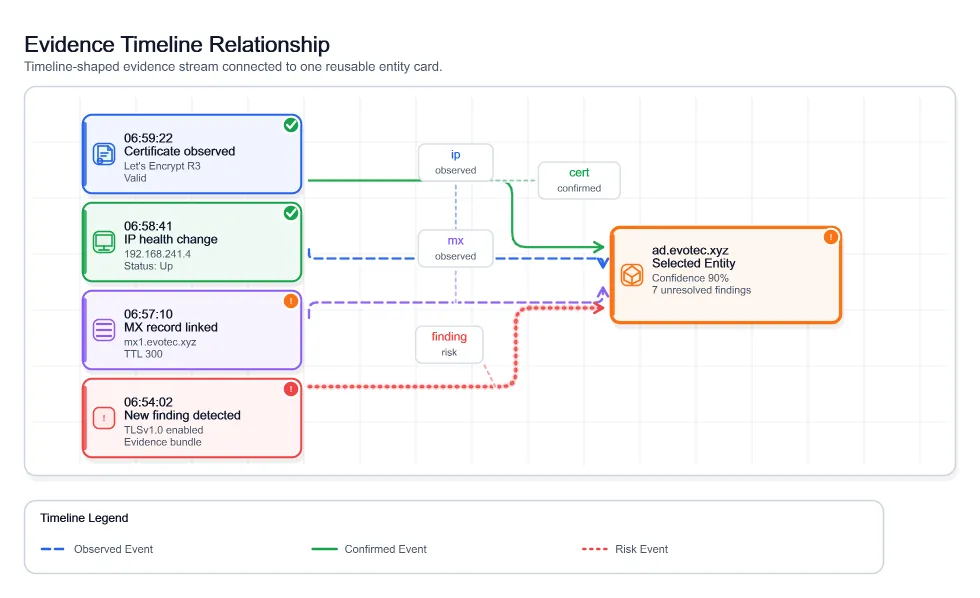Click the 06:59:22 timestamp
Image resolution: width=980 pixels, height=598 pixels.
(x=148, y=138)
